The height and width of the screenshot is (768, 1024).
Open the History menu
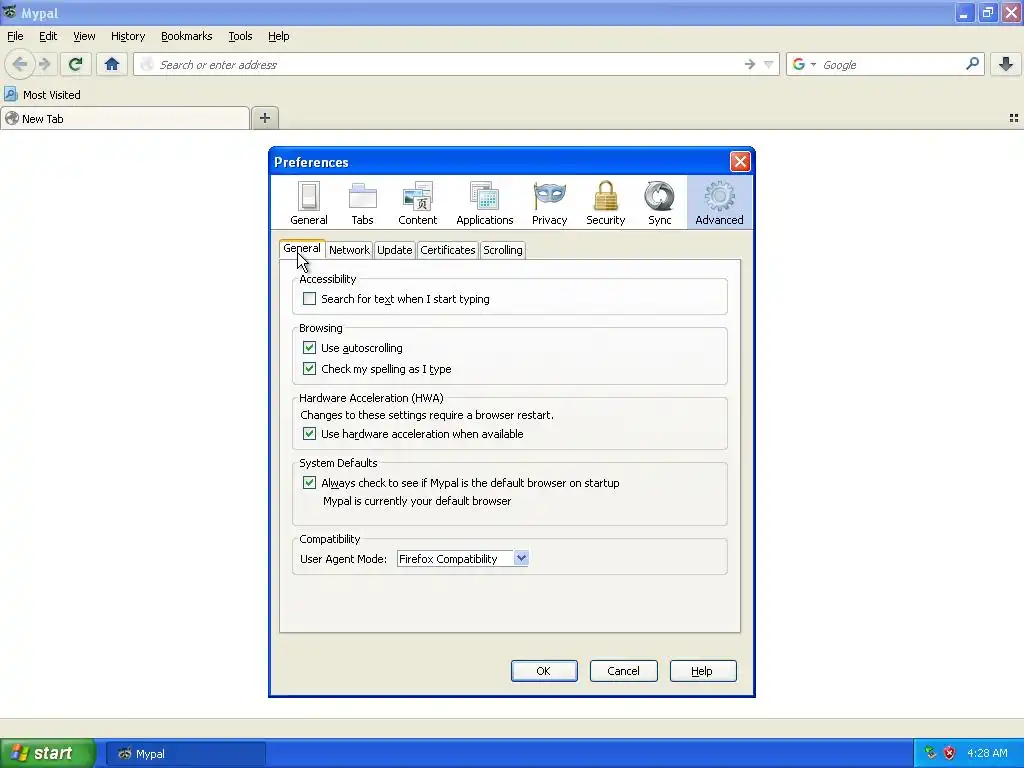coord(128,36)
